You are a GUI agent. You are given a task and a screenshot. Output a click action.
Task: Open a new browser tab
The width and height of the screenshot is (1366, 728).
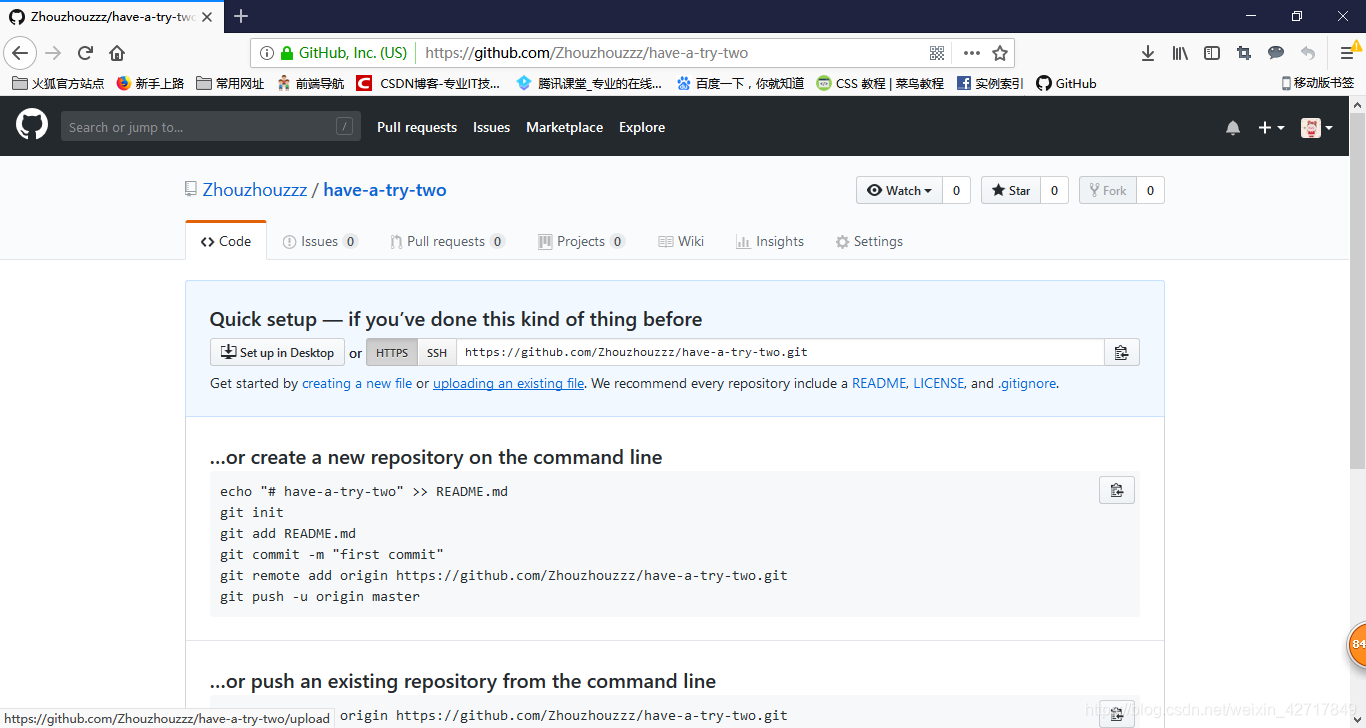(241, 16)
